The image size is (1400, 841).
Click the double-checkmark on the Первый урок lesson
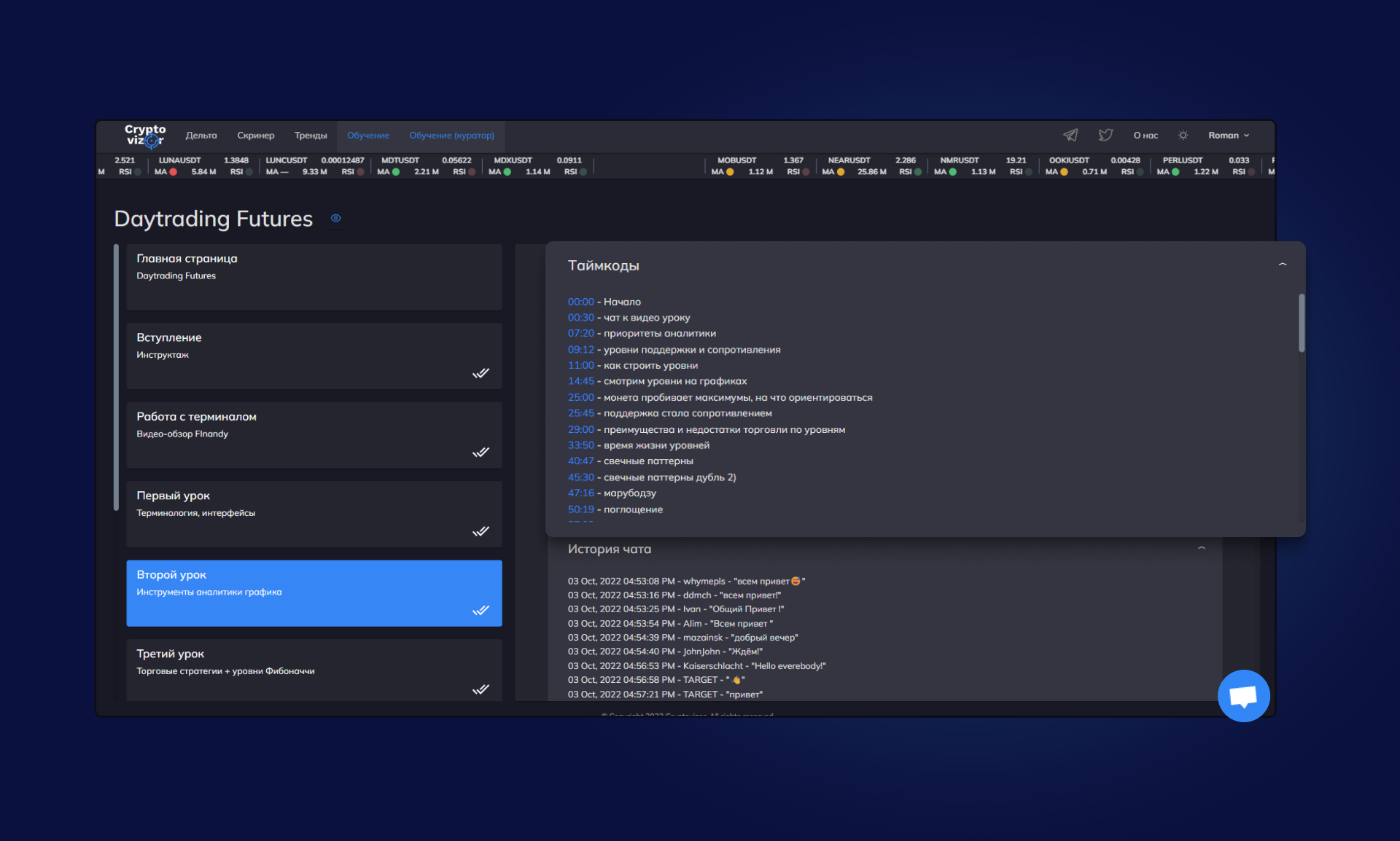point(481,531)
